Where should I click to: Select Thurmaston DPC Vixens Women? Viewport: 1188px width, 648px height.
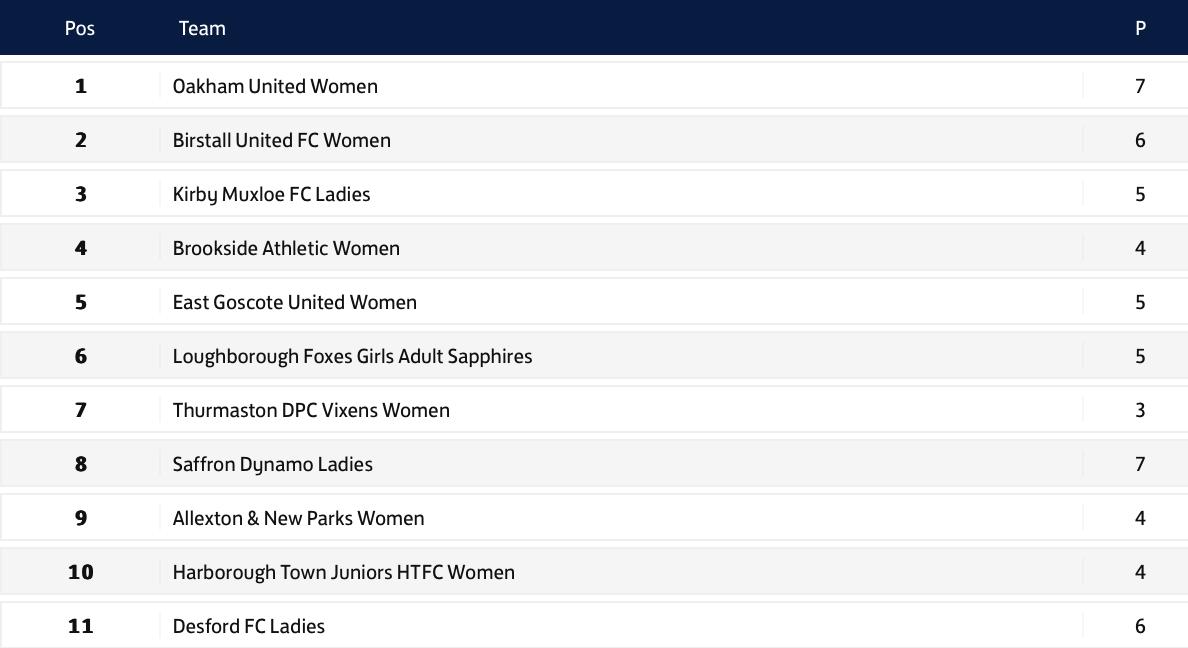311,410
